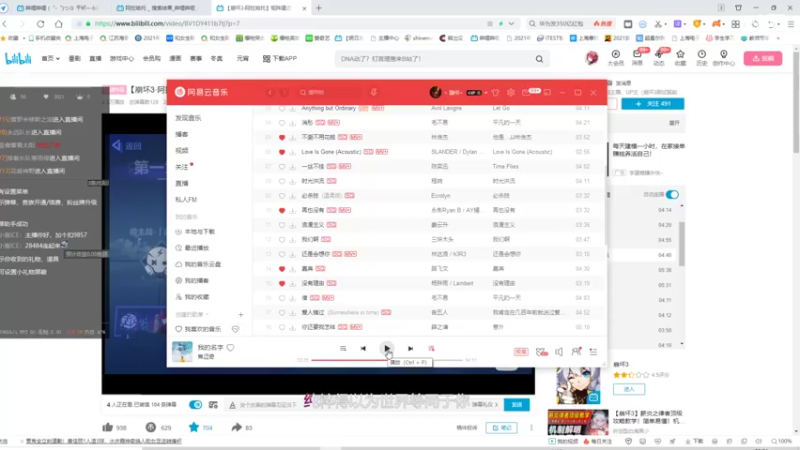
Task: Open the play queue list icon
Action: pos(593,352)
